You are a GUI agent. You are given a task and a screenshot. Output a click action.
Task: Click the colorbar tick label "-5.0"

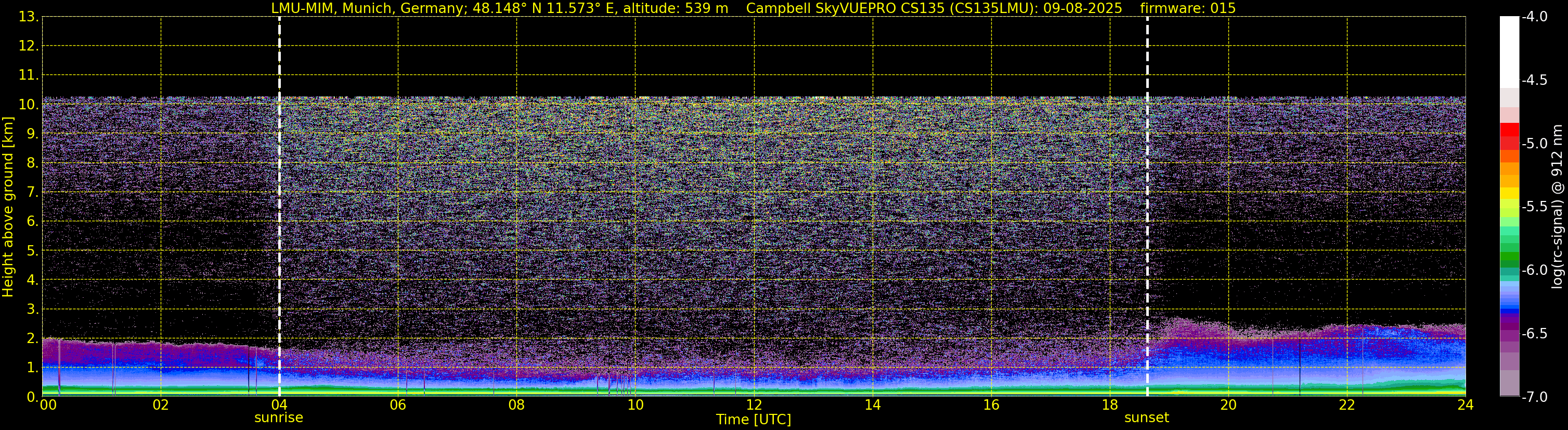point(1534,144)
